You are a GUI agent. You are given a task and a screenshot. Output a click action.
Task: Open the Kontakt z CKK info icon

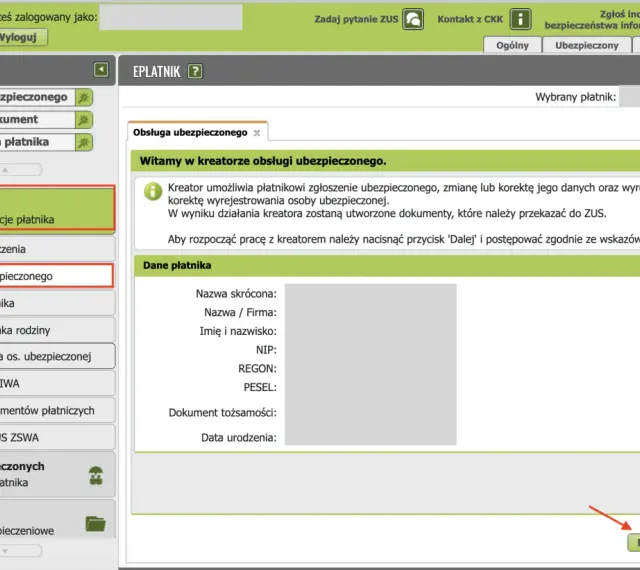click(520, 19)
